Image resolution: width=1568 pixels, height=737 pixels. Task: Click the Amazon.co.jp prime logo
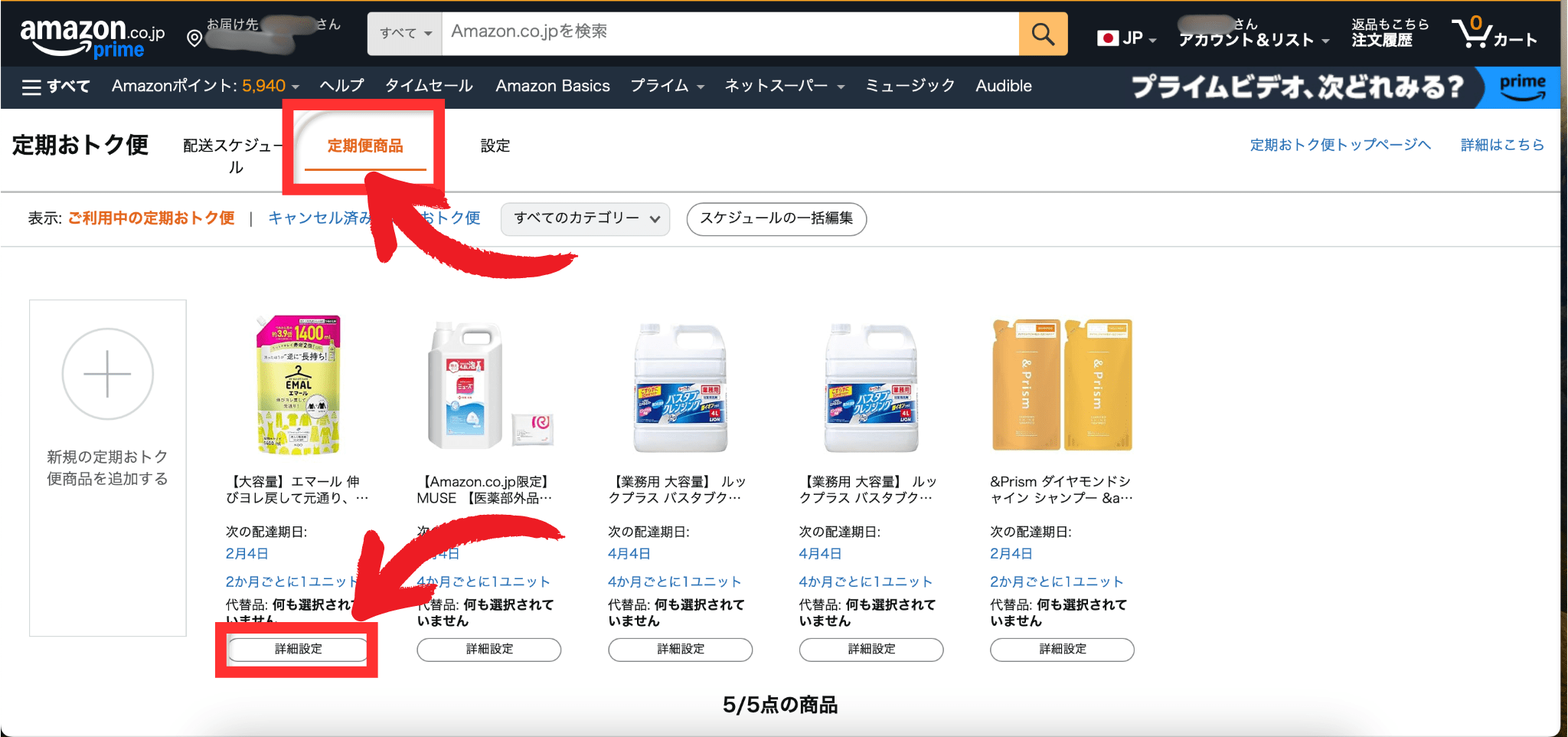click(93, 38)
